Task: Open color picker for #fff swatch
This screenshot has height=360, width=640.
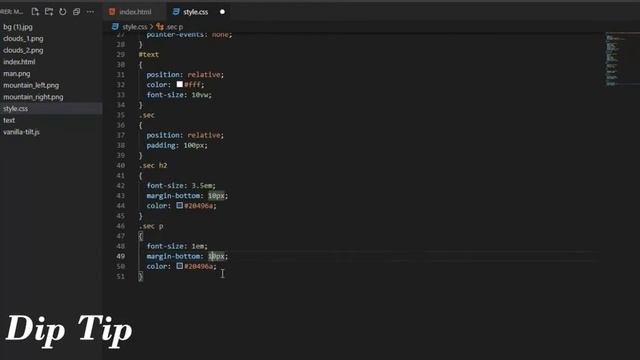Action: pyautogui.click(x=180, y=84)
